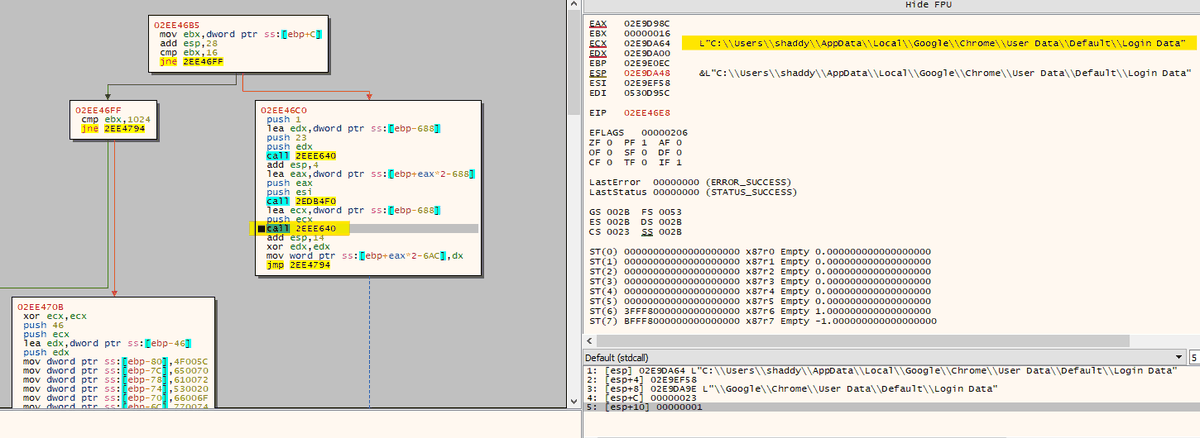The height and width of the screenshot is (438, 1200).
Task: Select stack argument 1: [esp] 02E9DA64
Action: pyautogui.click(x=880, y=371)
